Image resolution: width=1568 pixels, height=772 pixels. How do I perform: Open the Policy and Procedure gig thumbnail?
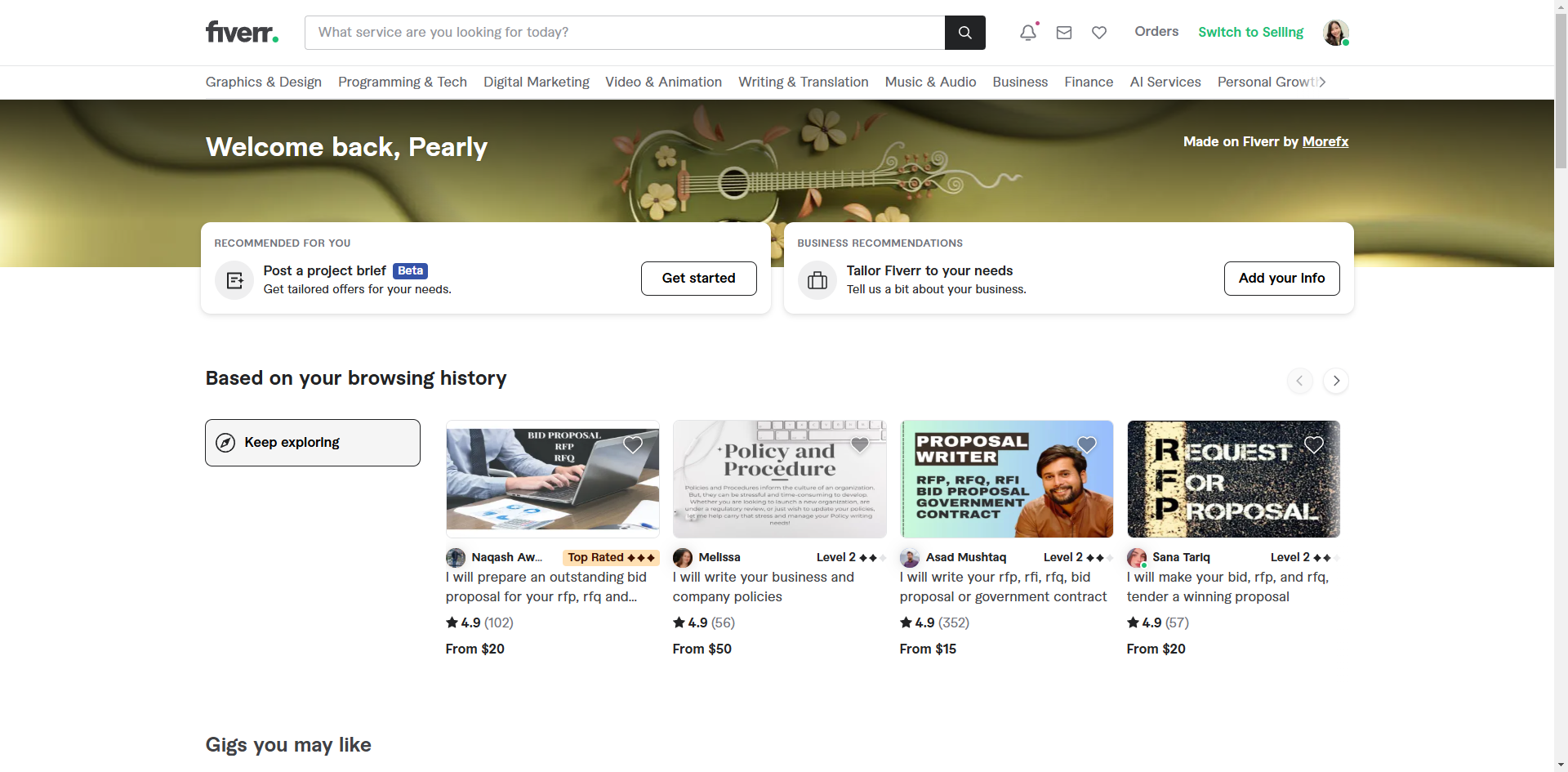pos(780,479)
